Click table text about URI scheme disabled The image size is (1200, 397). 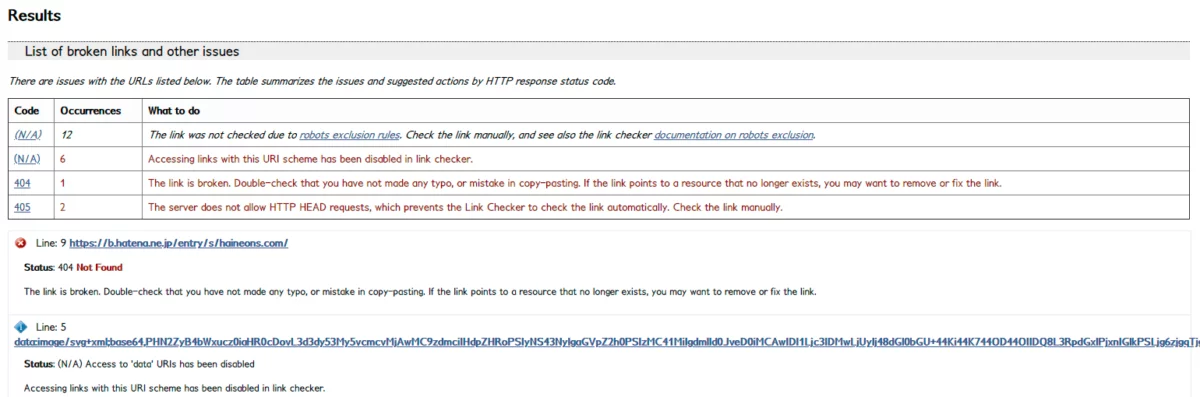click(x=310, y=159)
